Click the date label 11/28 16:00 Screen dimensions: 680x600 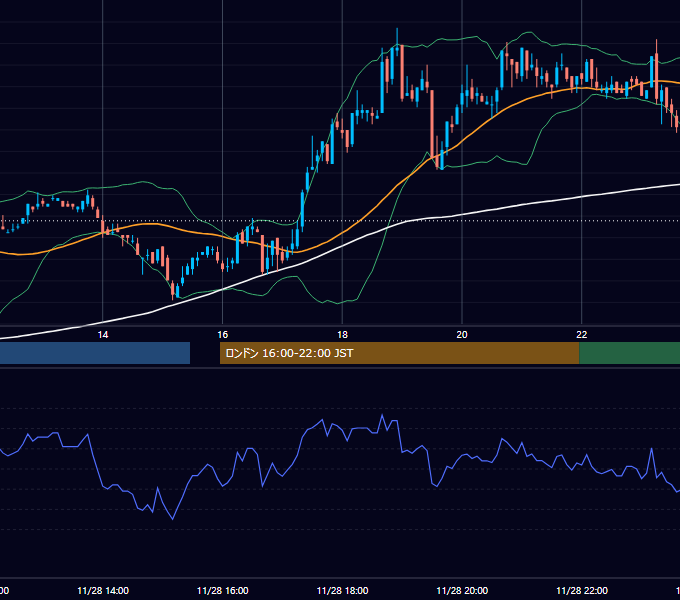(x=222, y=590)
